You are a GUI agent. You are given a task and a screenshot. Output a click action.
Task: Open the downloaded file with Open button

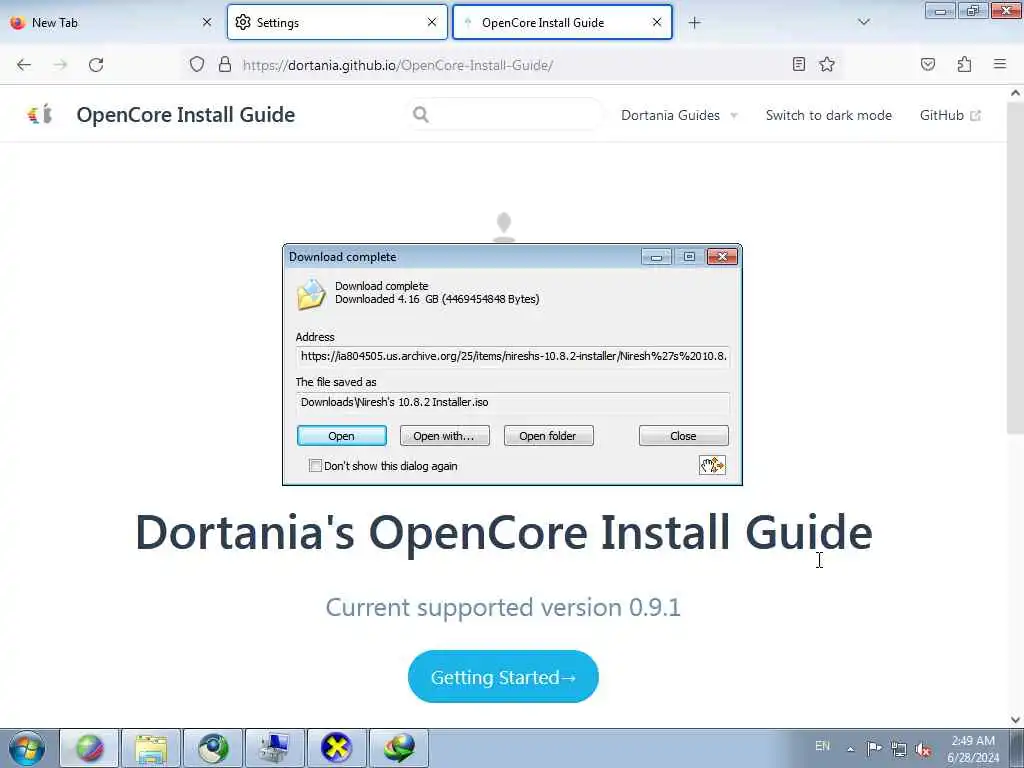tap(342, 436)
